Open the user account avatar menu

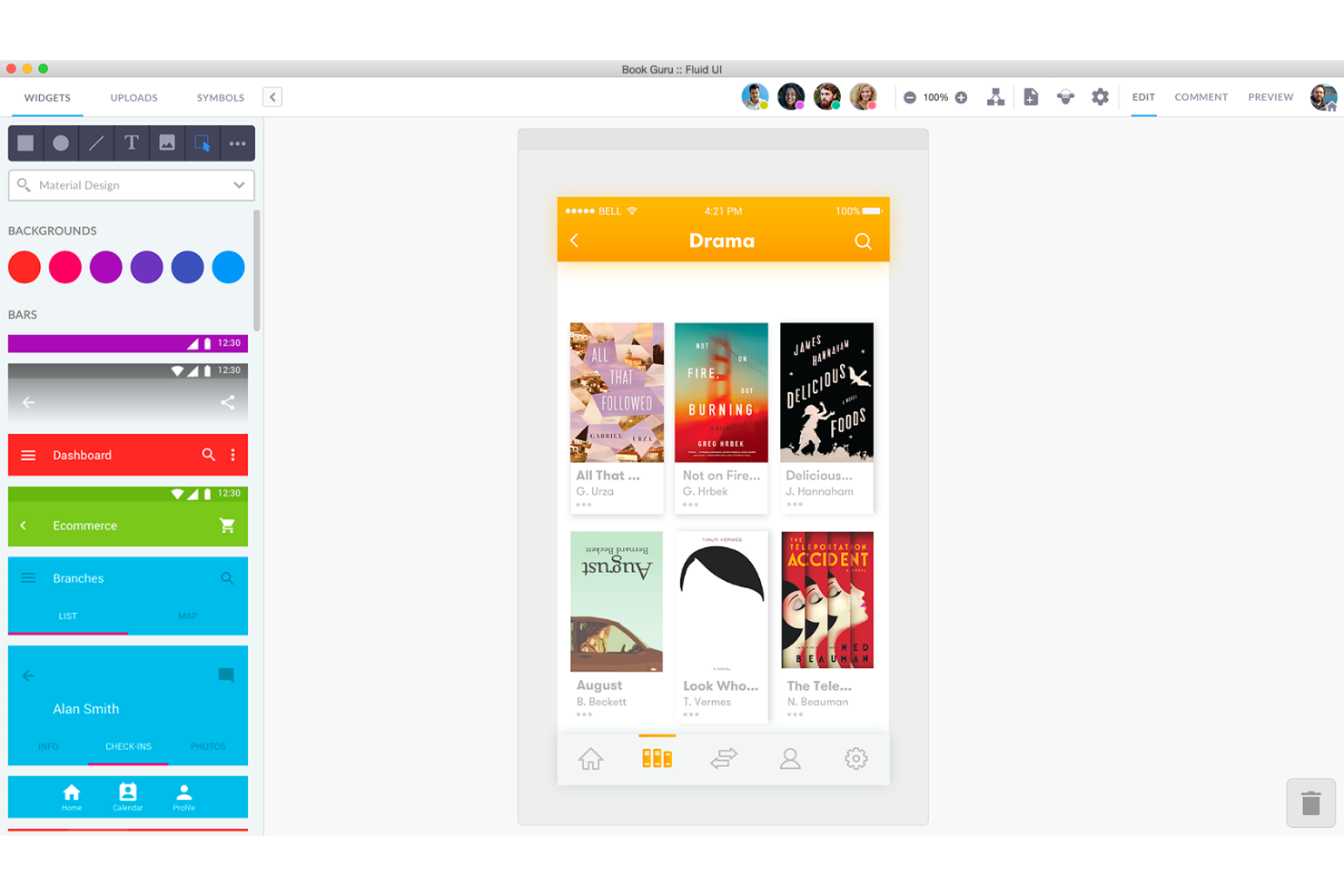point(1323,97)
